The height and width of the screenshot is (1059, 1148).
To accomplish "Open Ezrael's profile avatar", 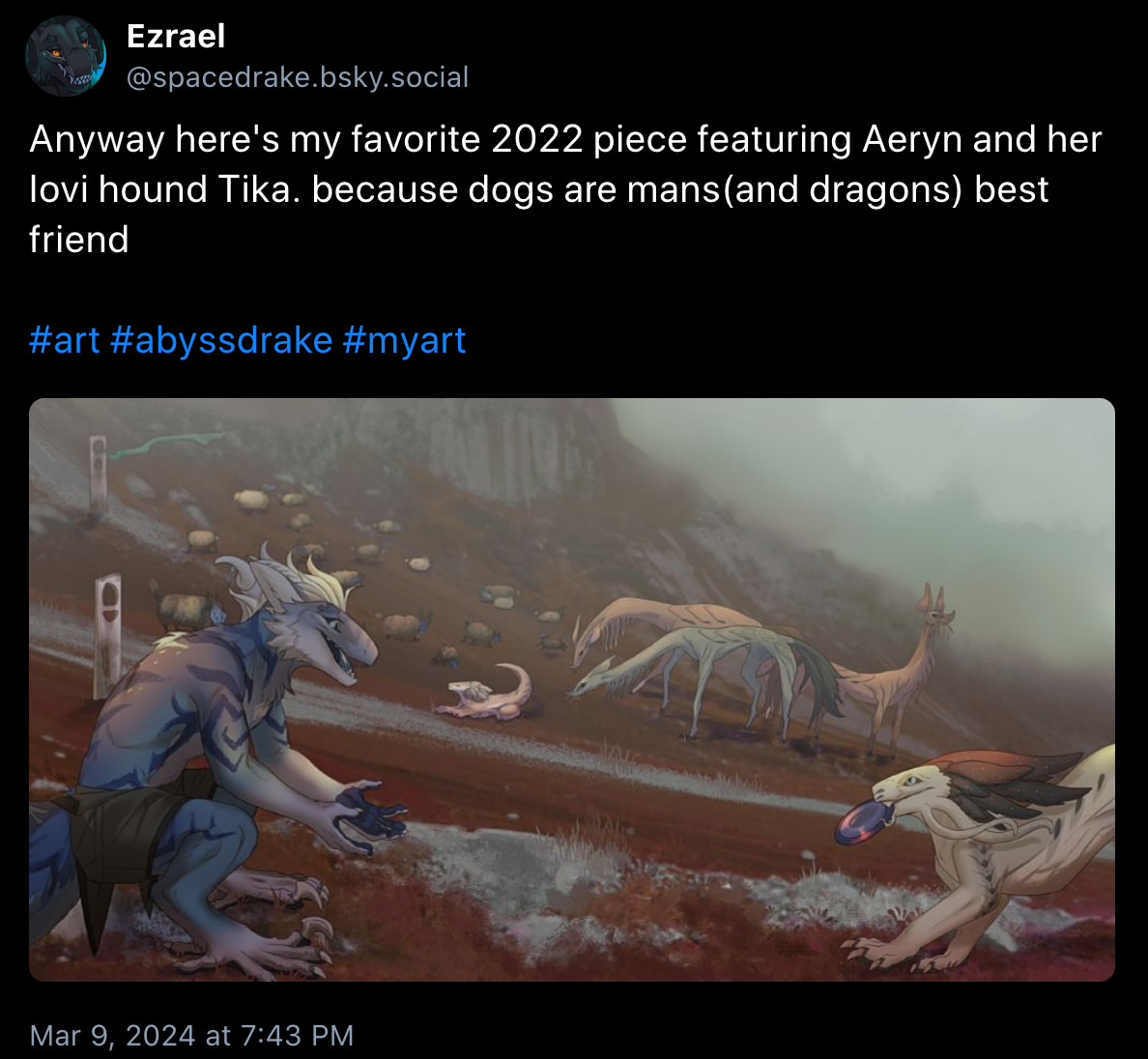I will [x=65, y=56].
